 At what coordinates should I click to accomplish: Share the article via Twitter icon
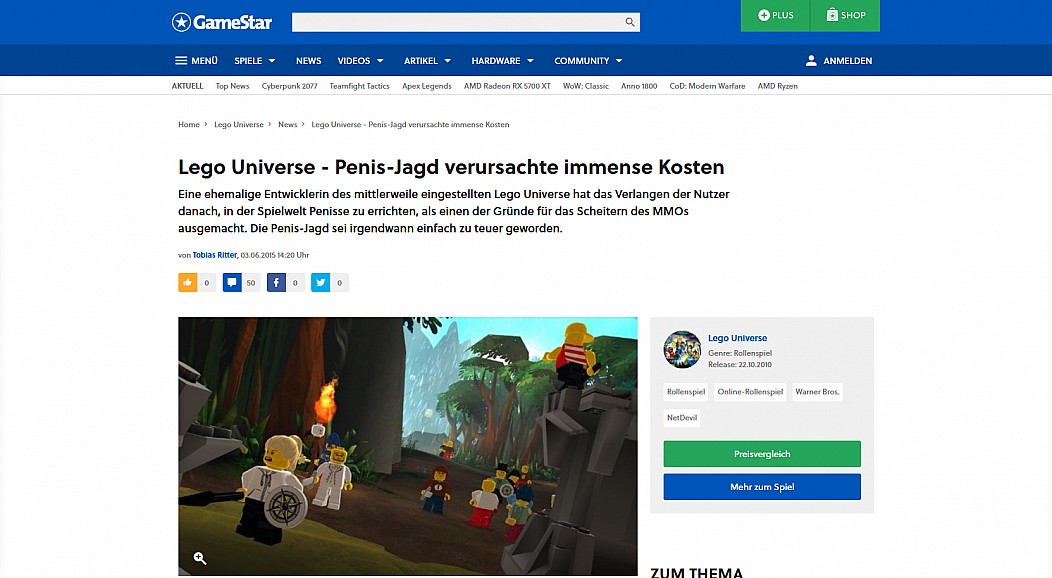[x=321, y=282]
